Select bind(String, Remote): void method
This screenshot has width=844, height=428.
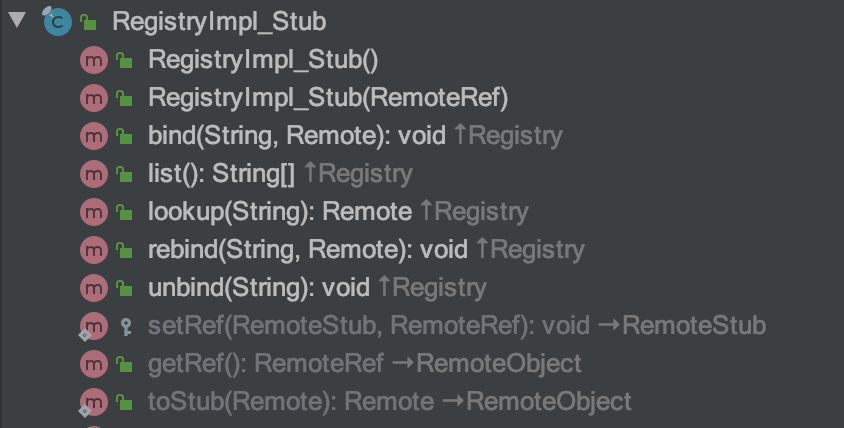pos(297,136)
